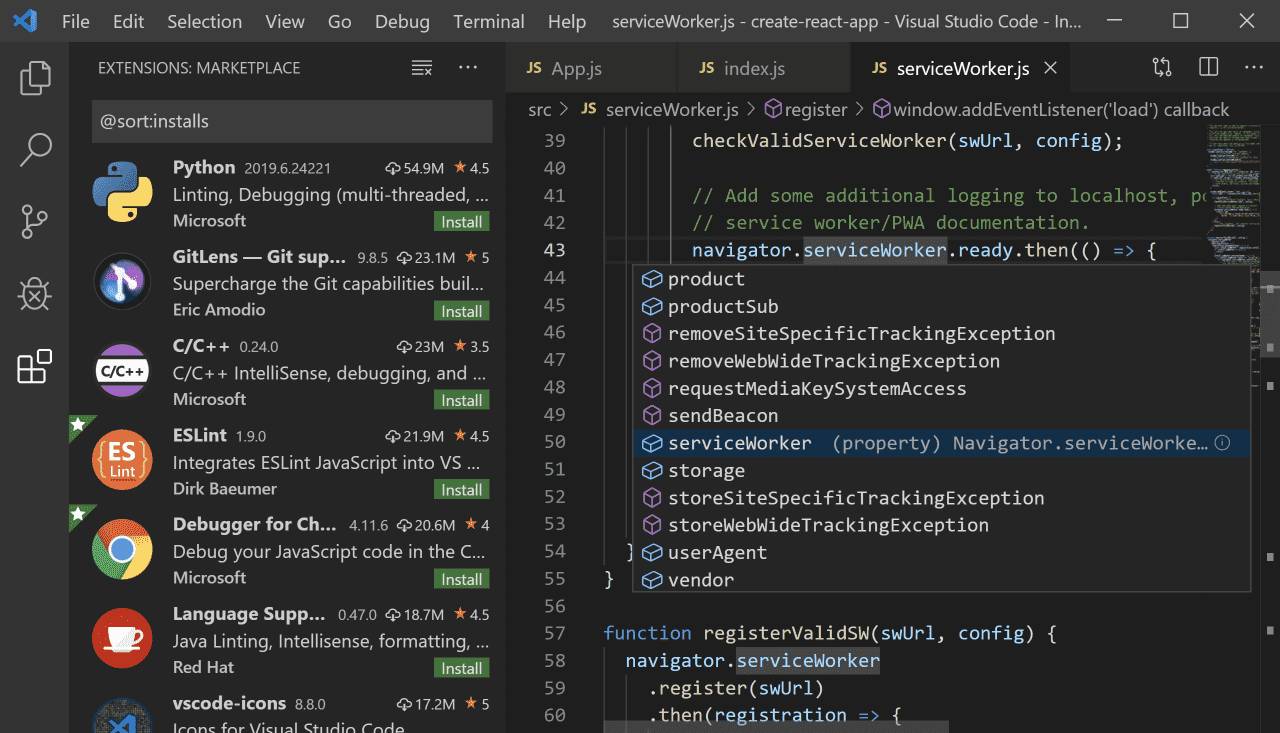Open the Selection menu
Viewport: 1280px width, 733px height.
(x=204, y=21)
